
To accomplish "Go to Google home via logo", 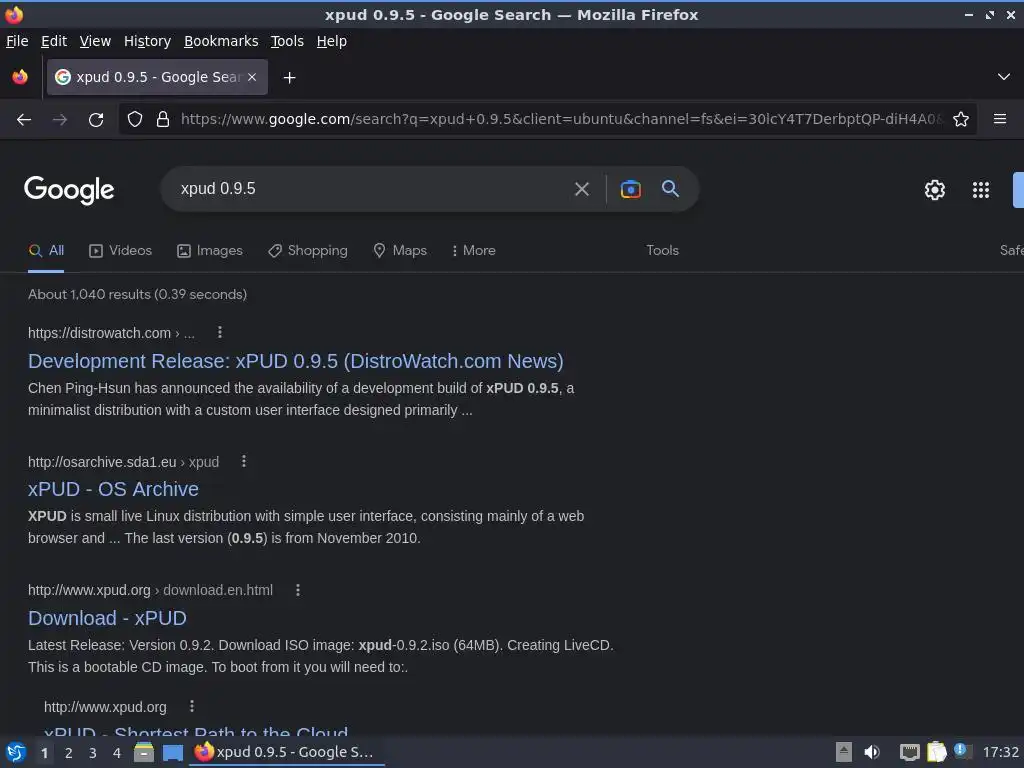I will pyautogui.click(x=69, y=190).
